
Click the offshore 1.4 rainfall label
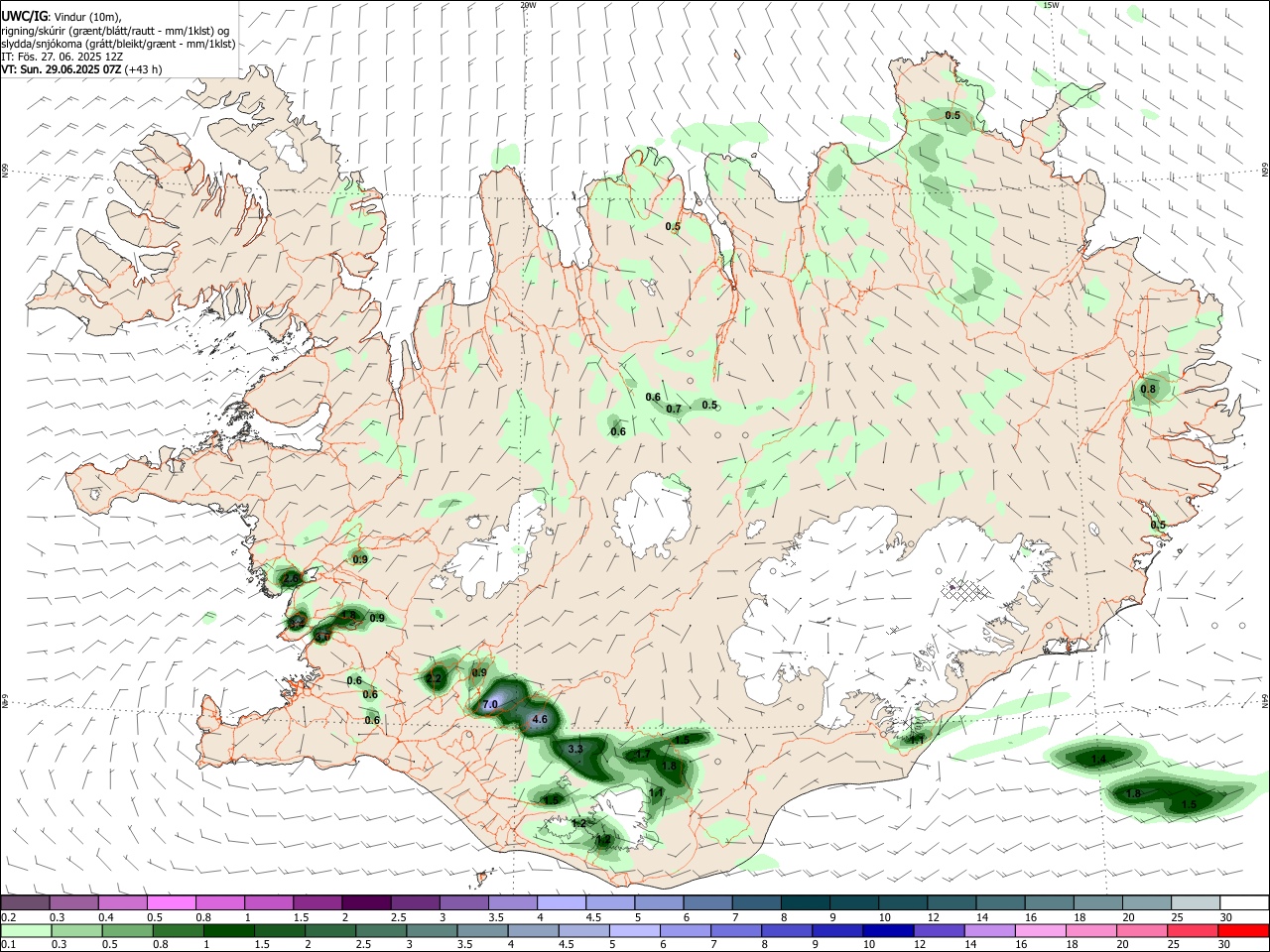pos(1098,760)
